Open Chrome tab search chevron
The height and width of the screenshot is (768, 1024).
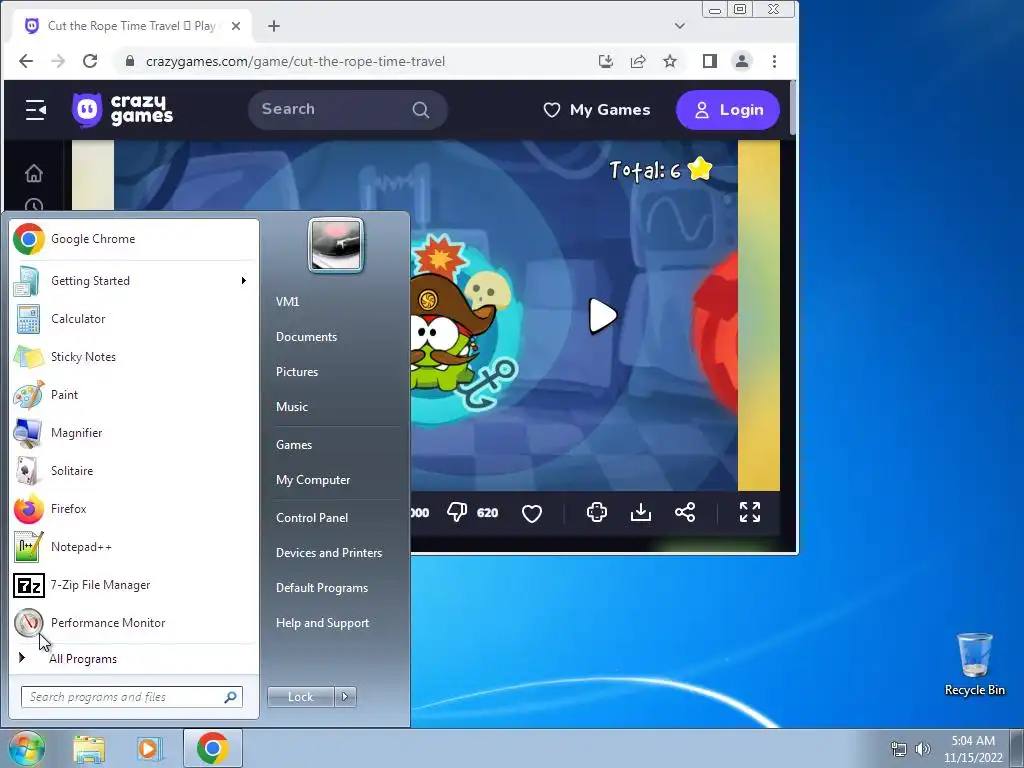point(680,26)
